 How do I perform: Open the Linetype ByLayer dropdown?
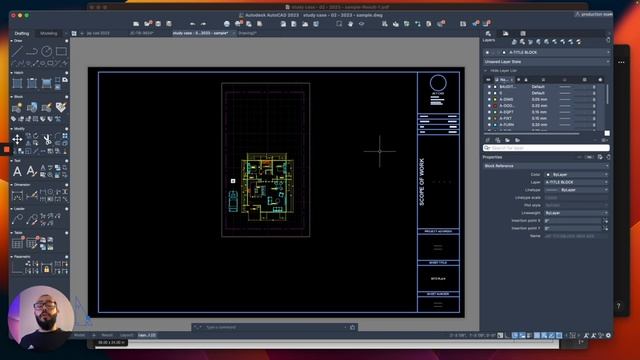coord(576,190)
